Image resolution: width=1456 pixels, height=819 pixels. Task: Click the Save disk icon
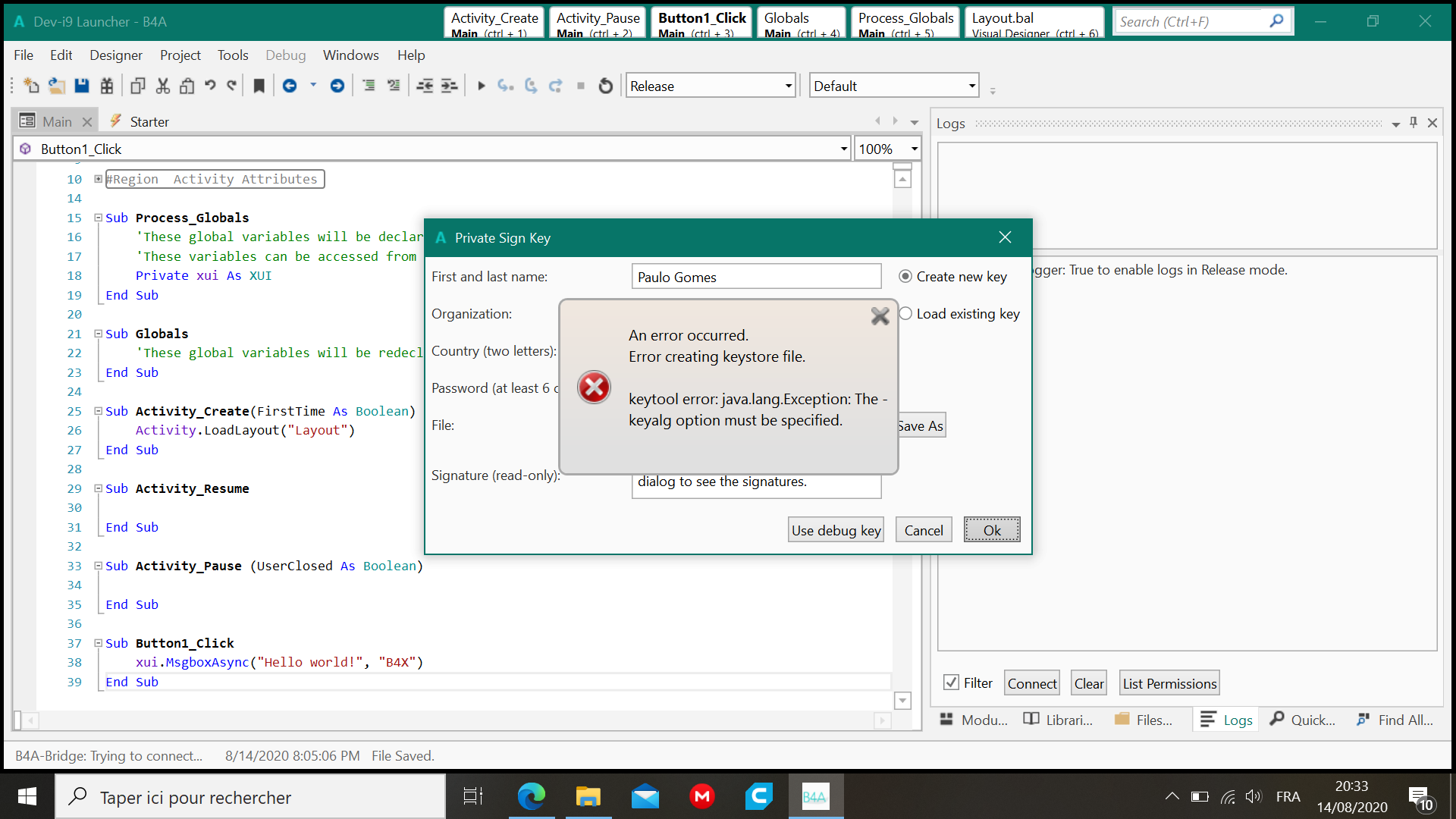(82, 86)
